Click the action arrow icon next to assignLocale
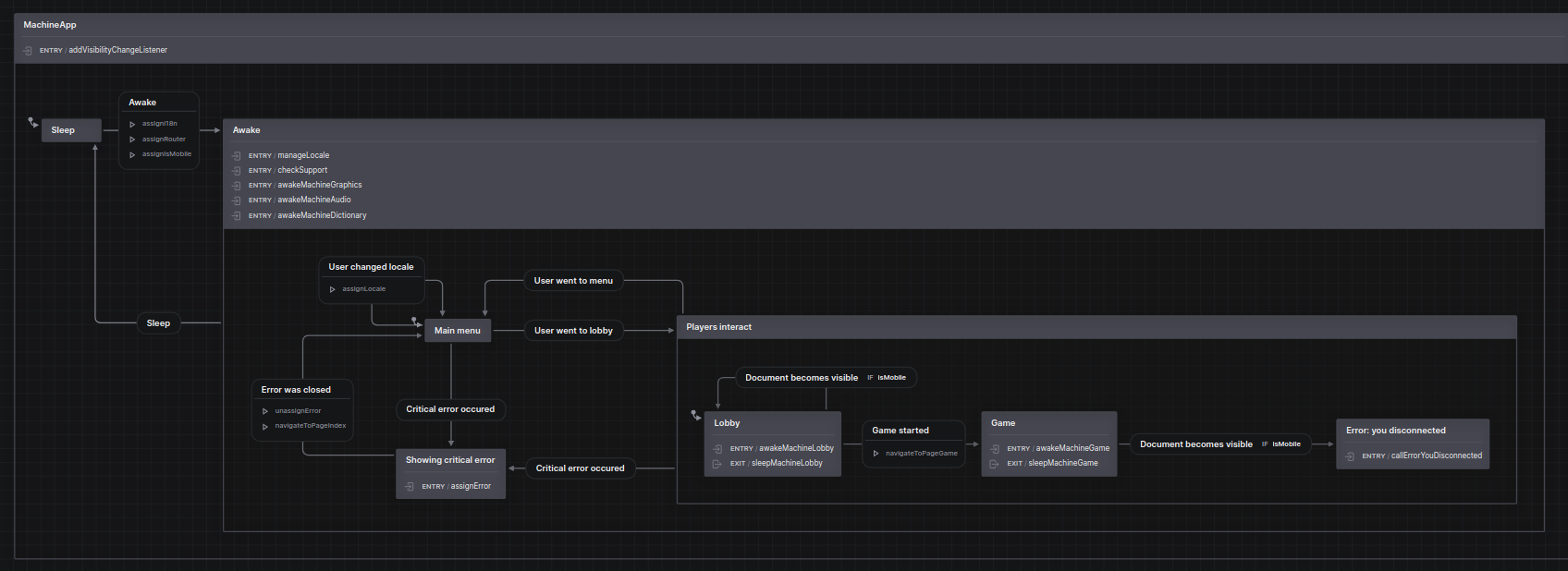Screen dimensions: 1568x571 pos(333,289)
